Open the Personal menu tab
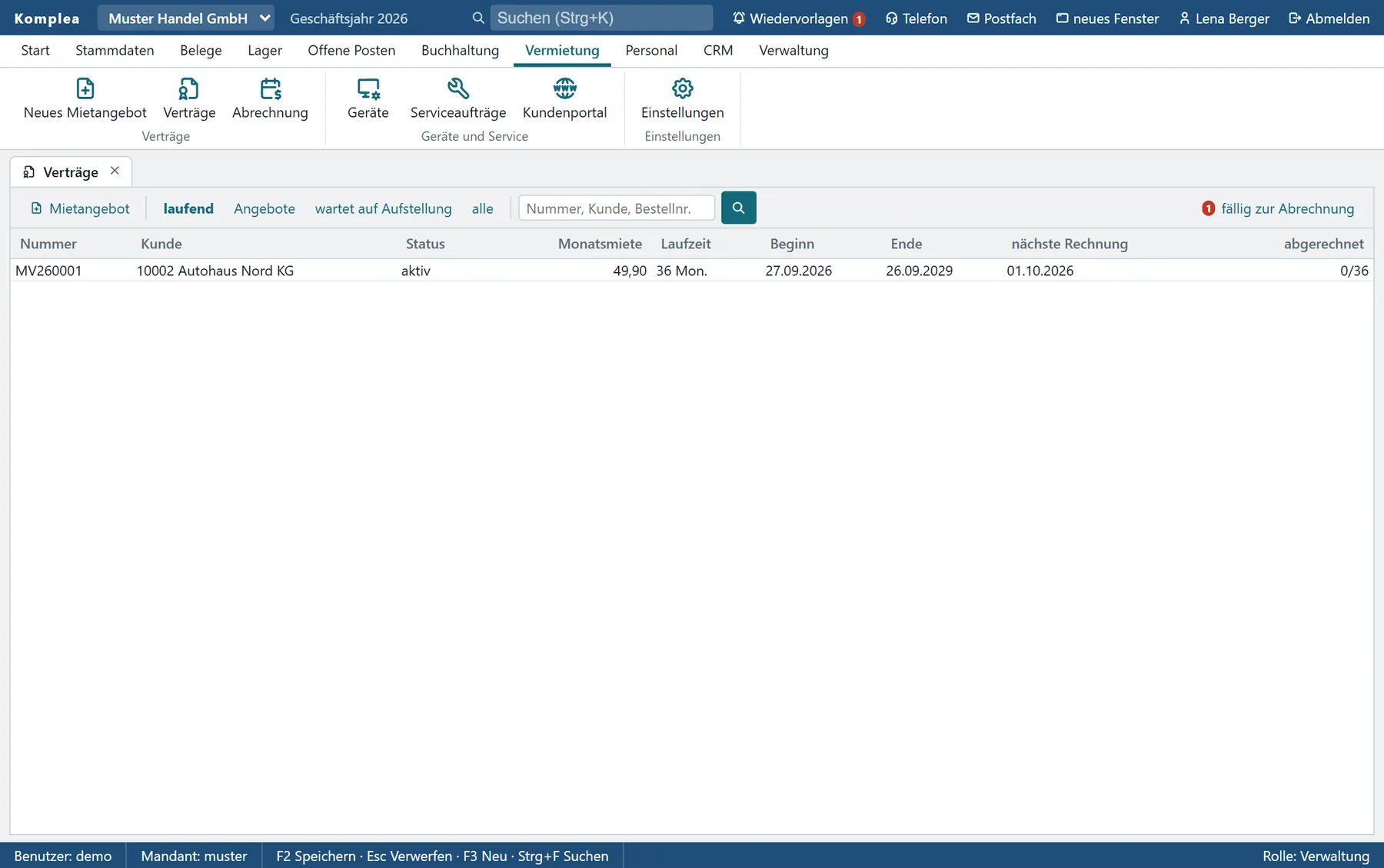Screen dimensions: 1384x868 click(x=651, y=50)
